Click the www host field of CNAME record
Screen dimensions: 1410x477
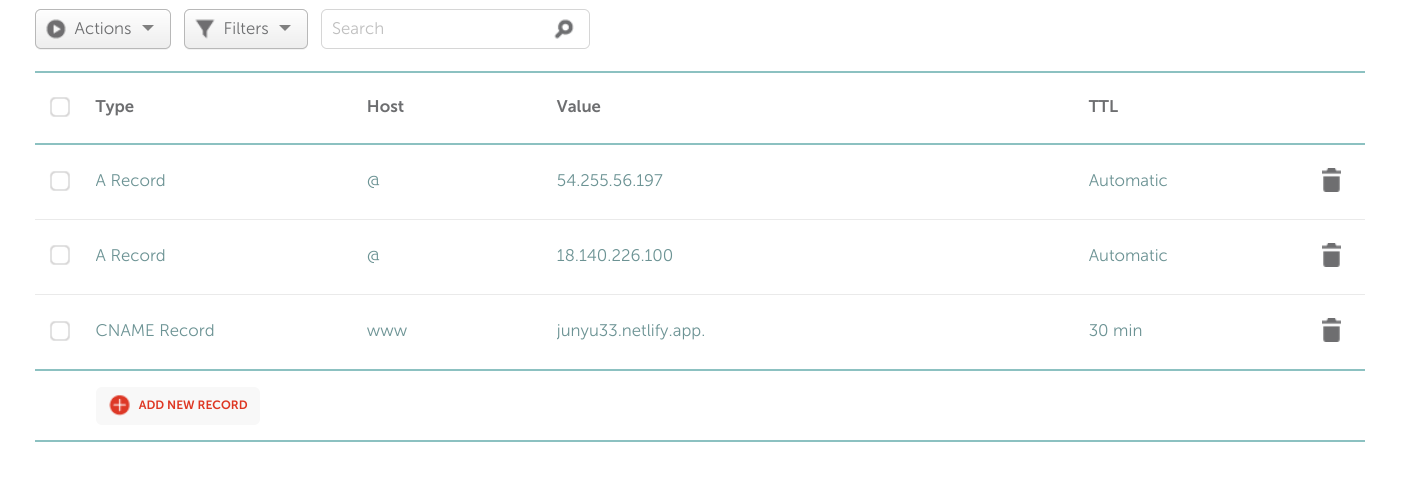pos(387,331)
